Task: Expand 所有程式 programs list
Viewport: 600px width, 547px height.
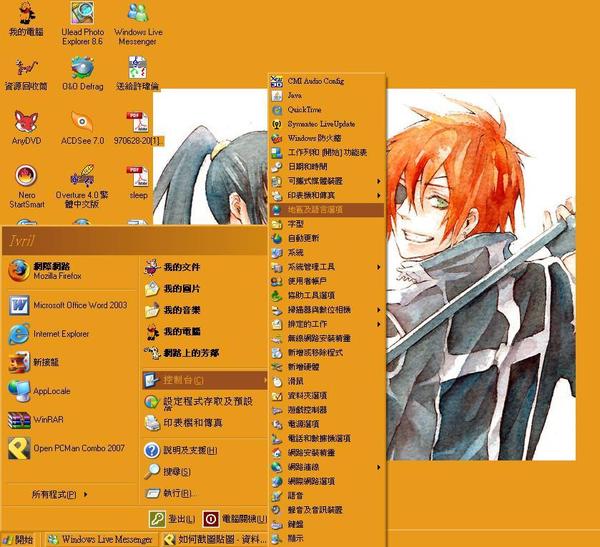Action: point(59,494)
